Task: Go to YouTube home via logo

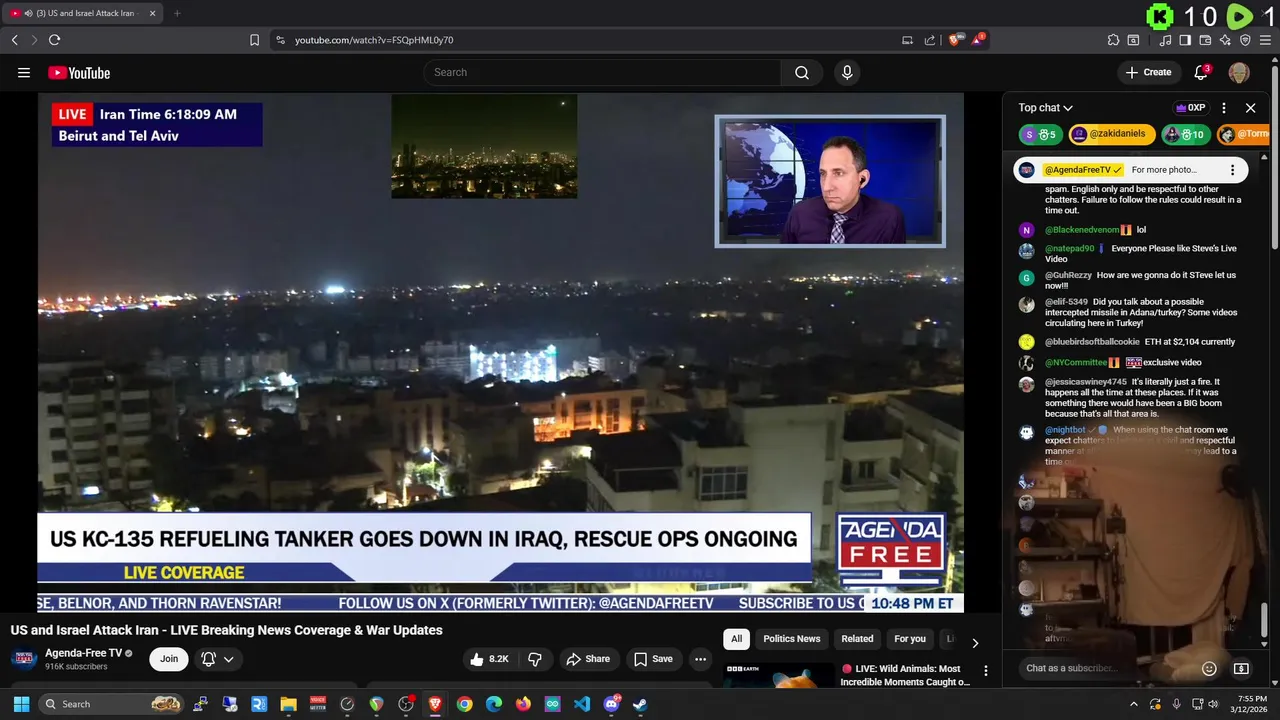Action: [79, 72]
